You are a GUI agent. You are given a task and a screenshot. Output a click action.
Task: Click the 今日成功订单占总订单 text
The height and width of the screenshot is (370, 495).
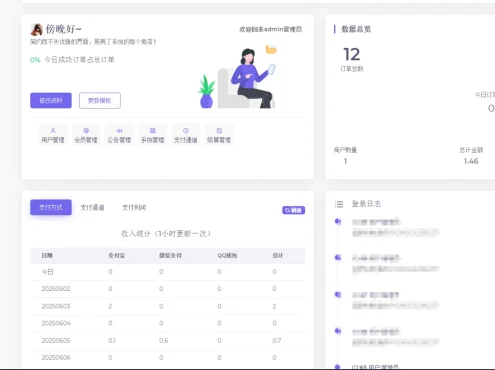tap(79, 60)
